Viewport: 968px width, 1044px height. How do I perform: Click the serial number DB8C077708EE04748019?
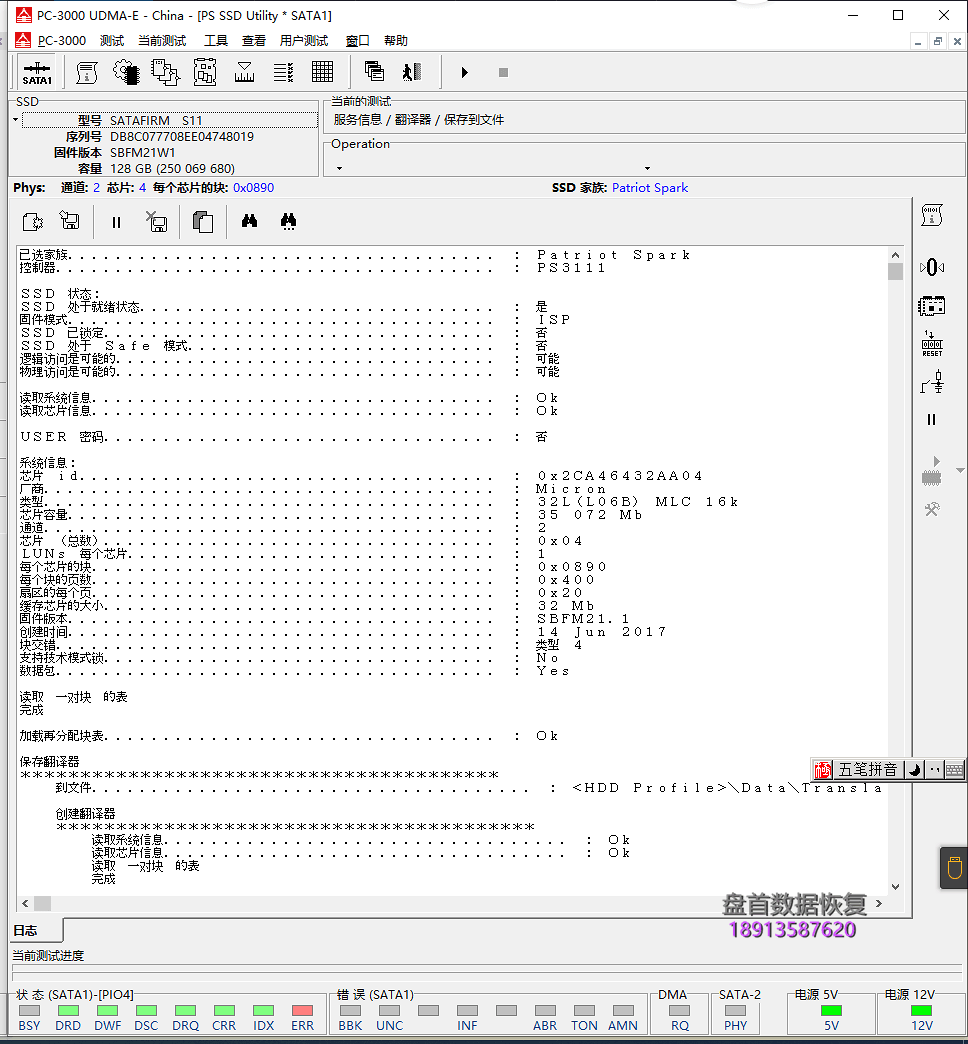(x=182, y=136)
